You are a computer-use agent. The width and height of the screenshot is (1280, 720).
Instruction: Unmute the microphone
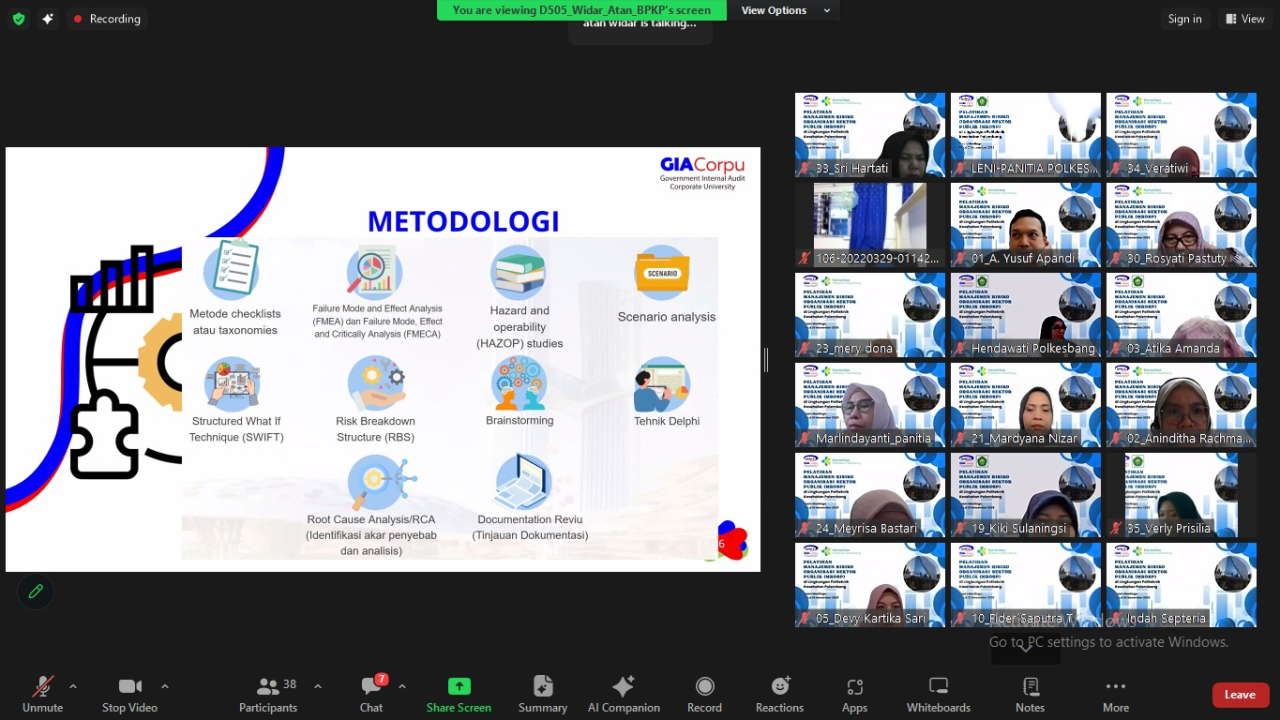coord(42,694)
